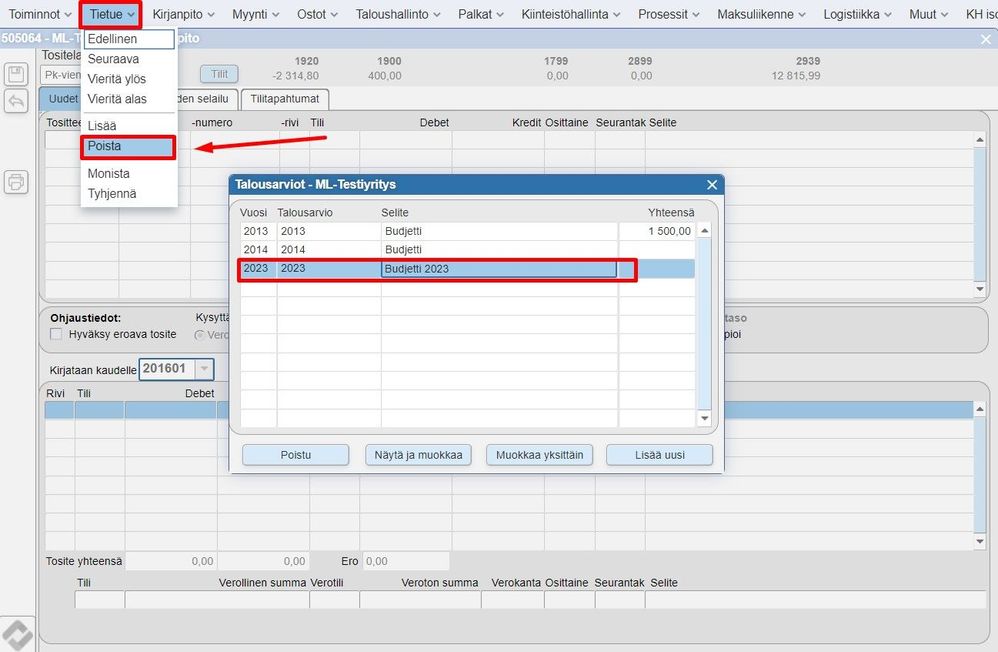Click the Ero 0,00 field
Viewport: 998px width, 652px height.
click(x=406, y=561)
